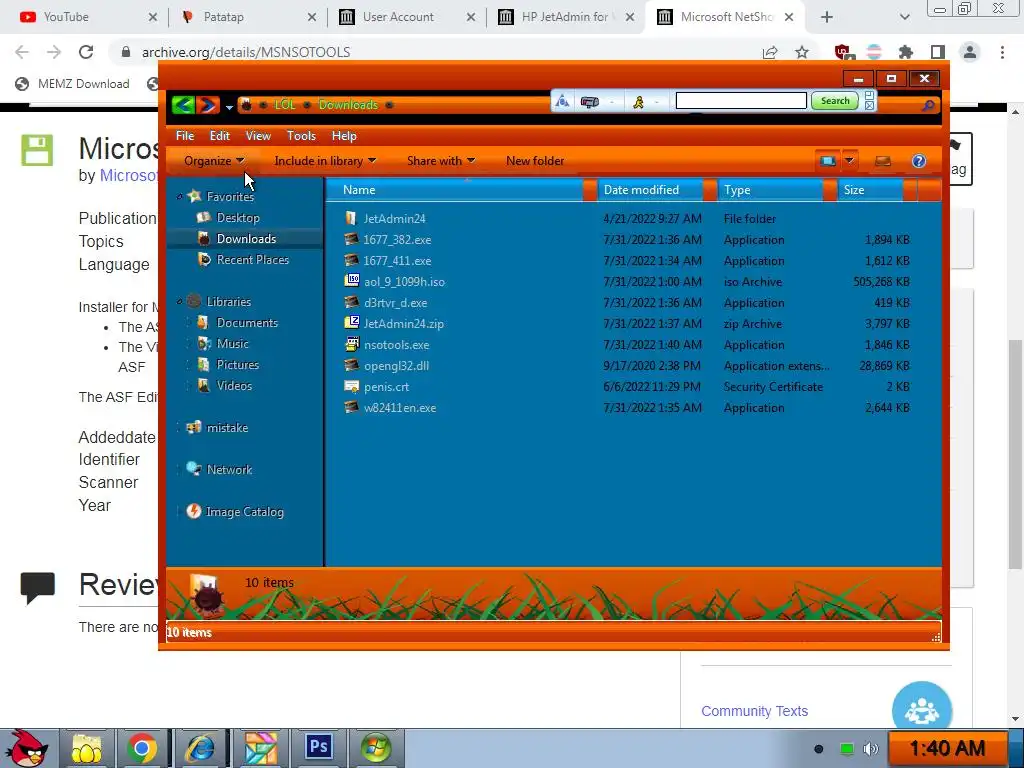The width and height of the screenshot is (1024, 768).
Task: Open the recent locations dropdown beside navigation arrows
Action: [x=229, y=106]
